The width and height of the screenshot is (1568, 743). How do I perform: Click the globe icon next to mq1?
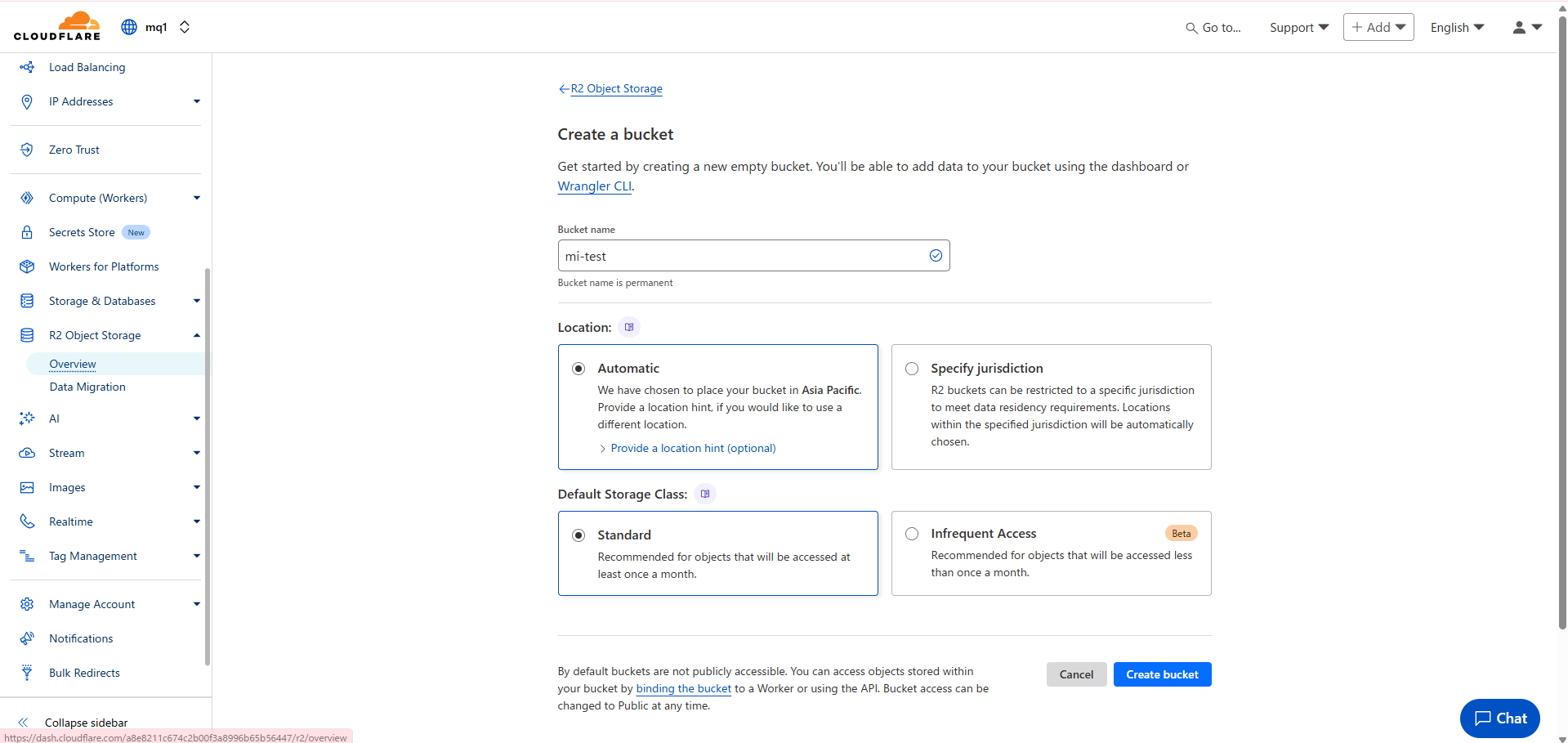pyautogui.click(x=129, y=27)
